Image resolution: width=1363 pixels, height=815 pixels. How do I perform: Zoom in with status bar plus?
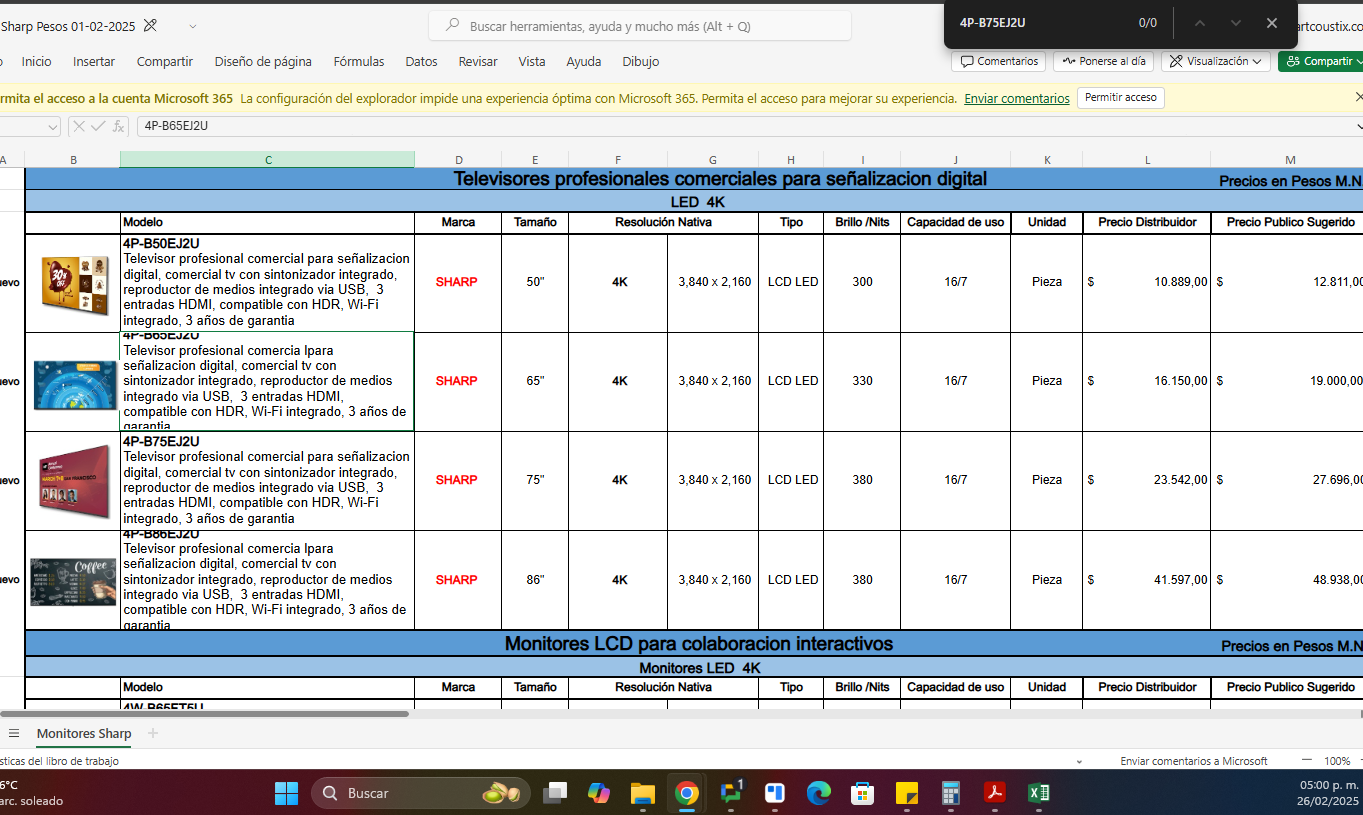coord(1359,761)
